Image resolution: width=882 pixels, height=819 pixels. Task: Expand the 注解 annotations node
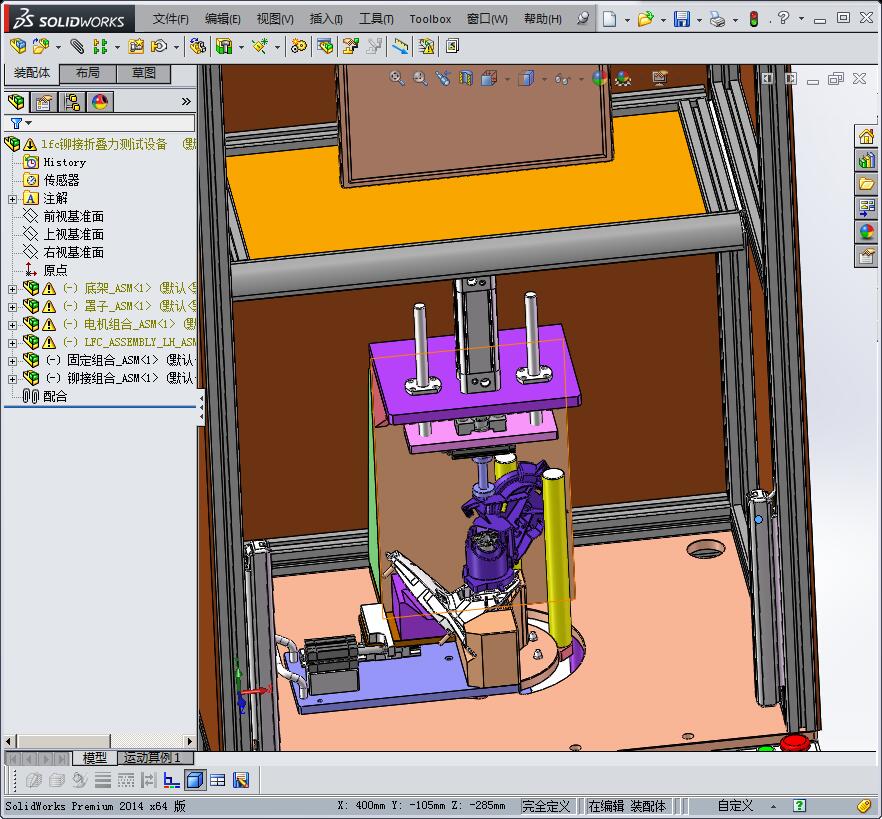point(12,199)
